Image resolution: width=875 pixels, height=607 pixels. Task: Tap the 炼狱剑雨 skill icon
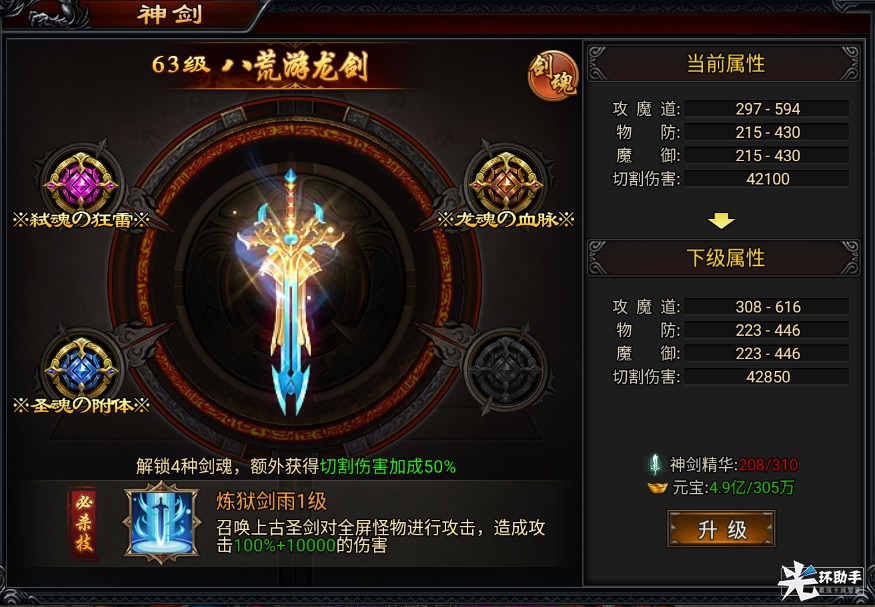point(162,522)
